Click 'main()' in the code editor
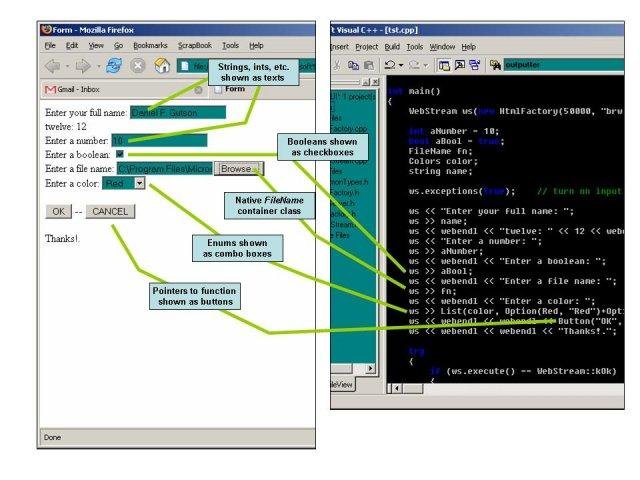Viewport: 640px width, 480px height. [424, 91]
